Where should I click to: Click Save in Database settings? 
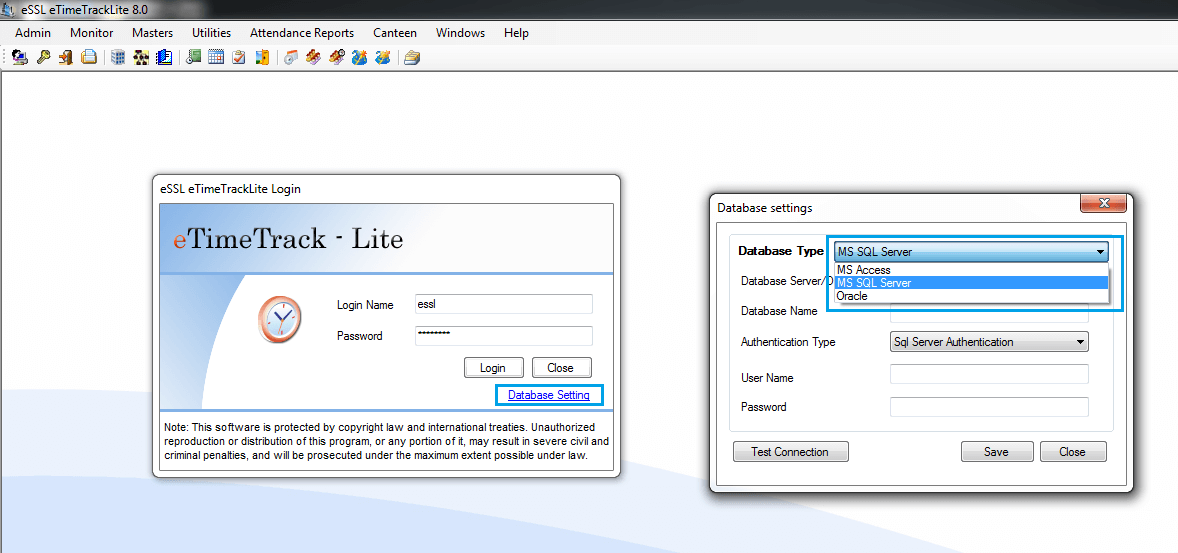tap(996, 452)
